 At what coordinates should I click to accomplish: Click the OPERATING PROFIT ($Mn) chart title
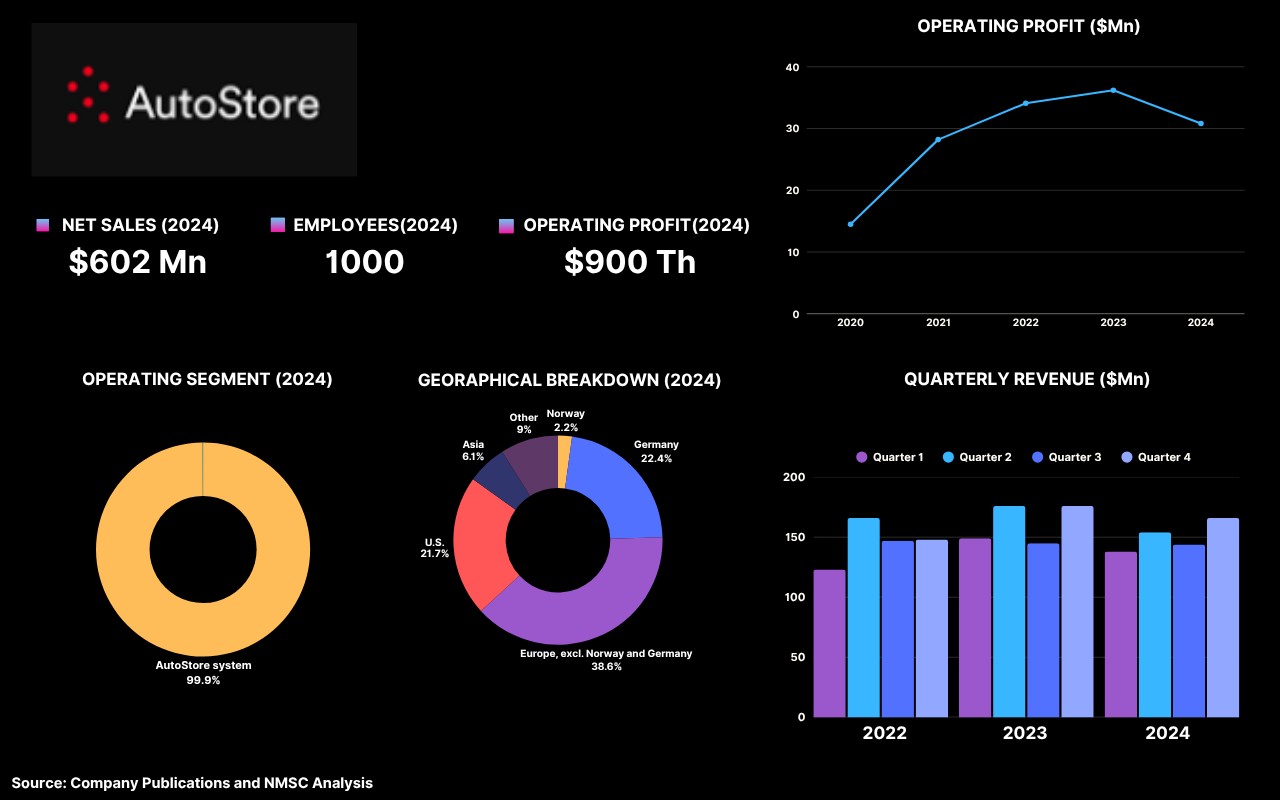point(1029,27)
